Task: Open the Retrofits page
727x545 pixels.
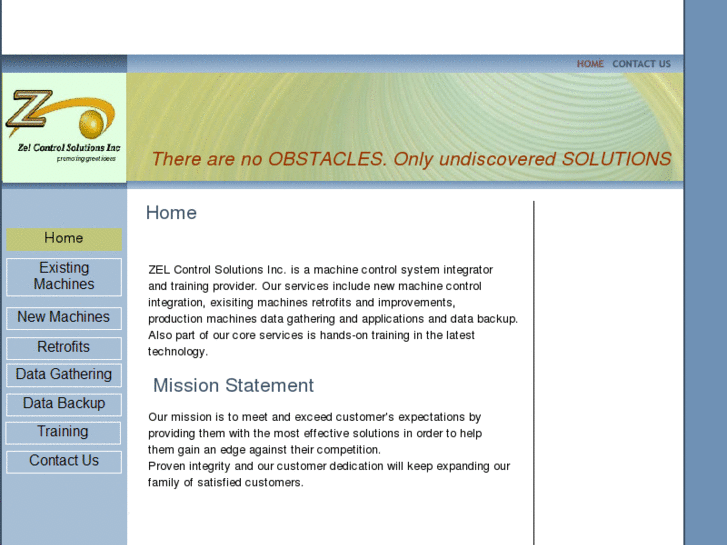Action: [64, 348]
